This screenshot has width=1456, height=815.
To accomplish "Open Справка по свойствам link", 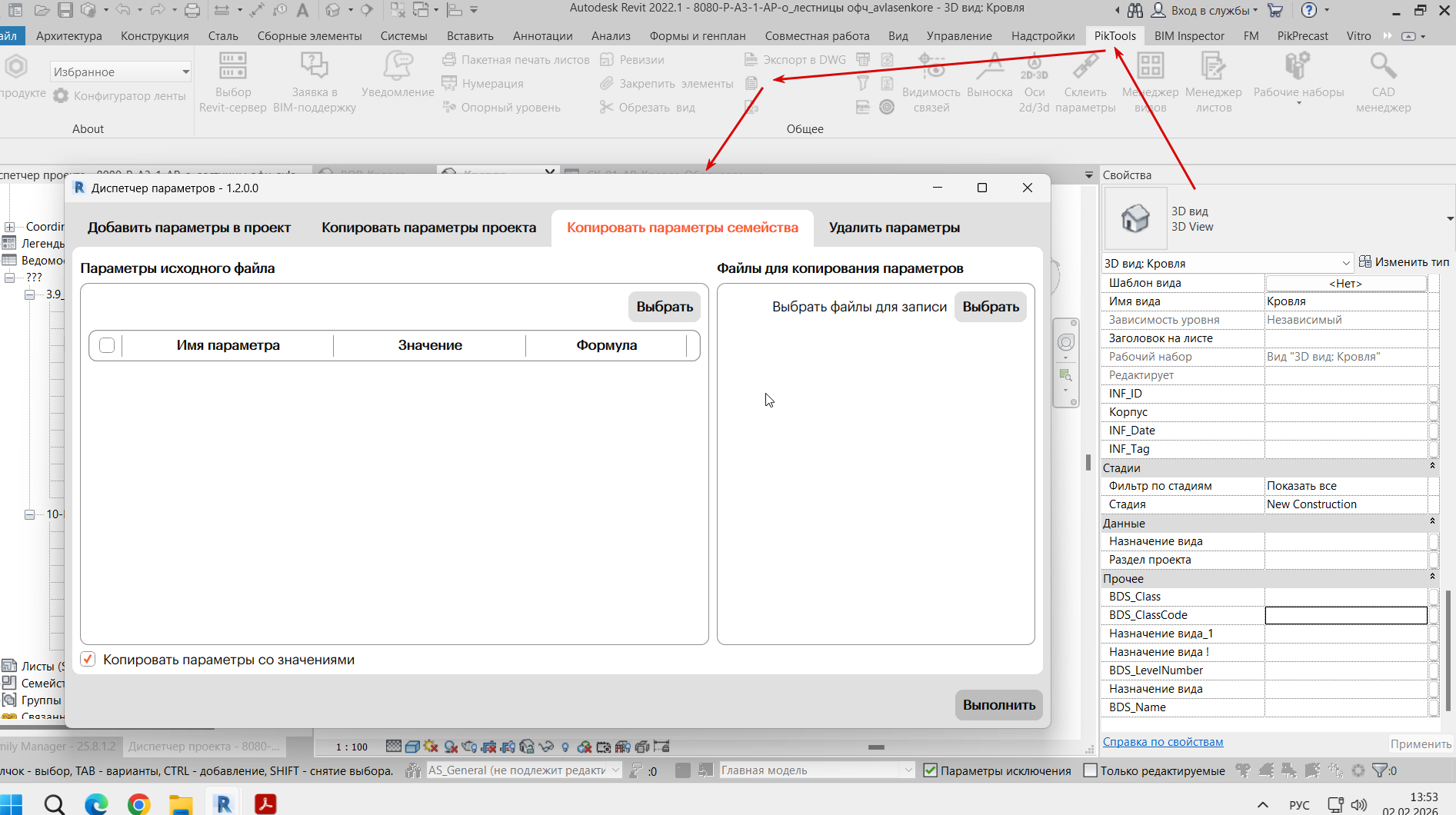I will [x=1163, y=742].
